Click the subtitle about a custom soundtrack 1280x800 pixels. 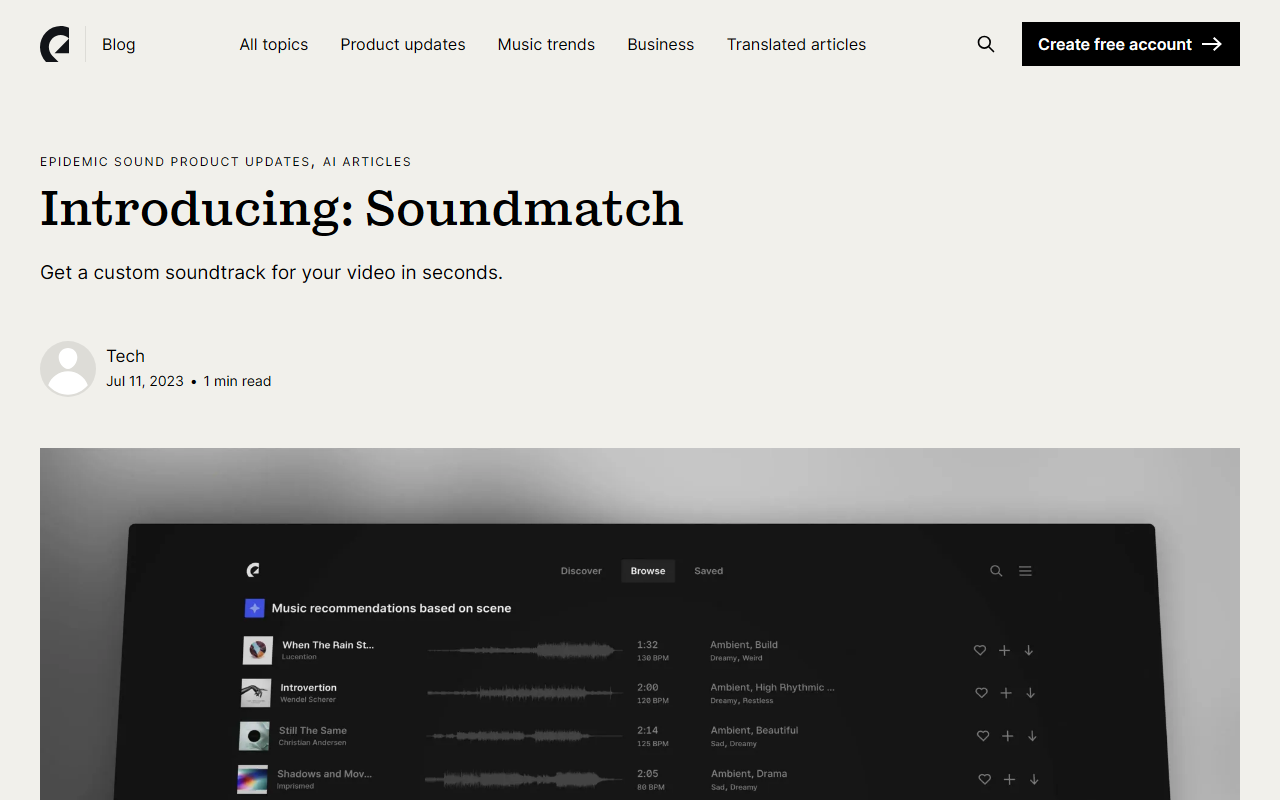(271, 272)
